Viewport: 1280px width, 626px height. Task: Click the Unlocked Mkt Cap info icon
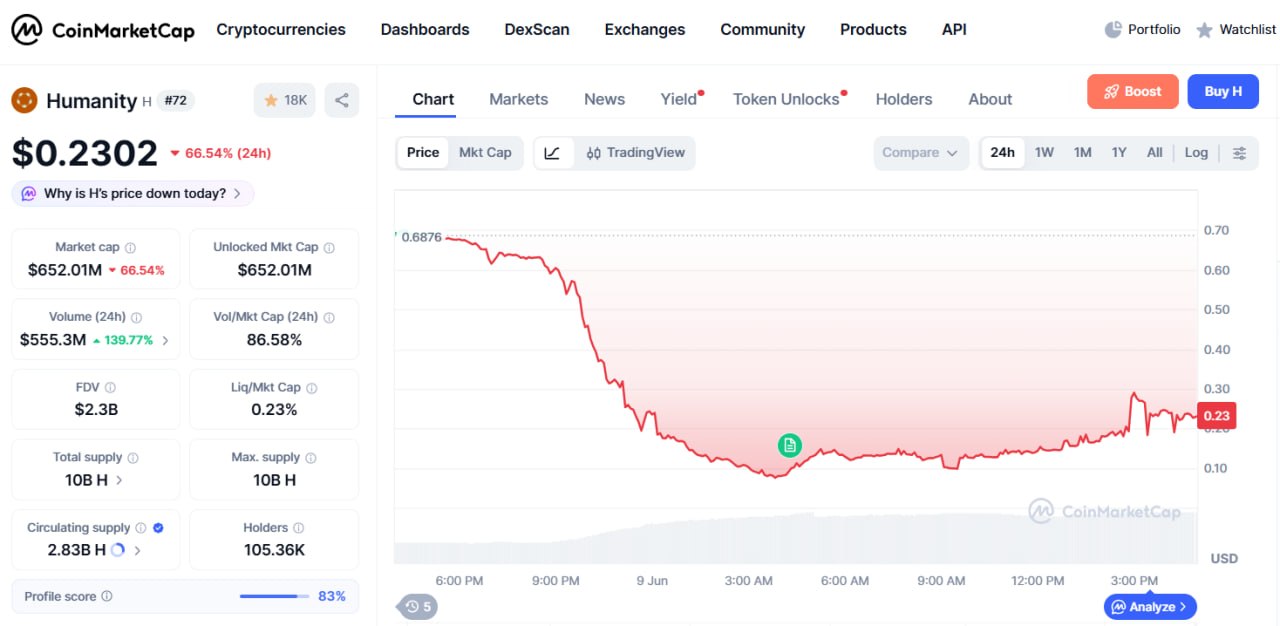click(x=329, y=247)
